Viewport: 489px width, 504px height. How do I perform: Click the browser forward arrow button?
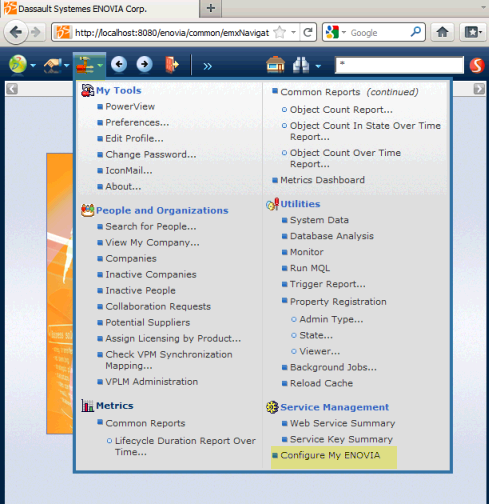click(x=36, y=32)
